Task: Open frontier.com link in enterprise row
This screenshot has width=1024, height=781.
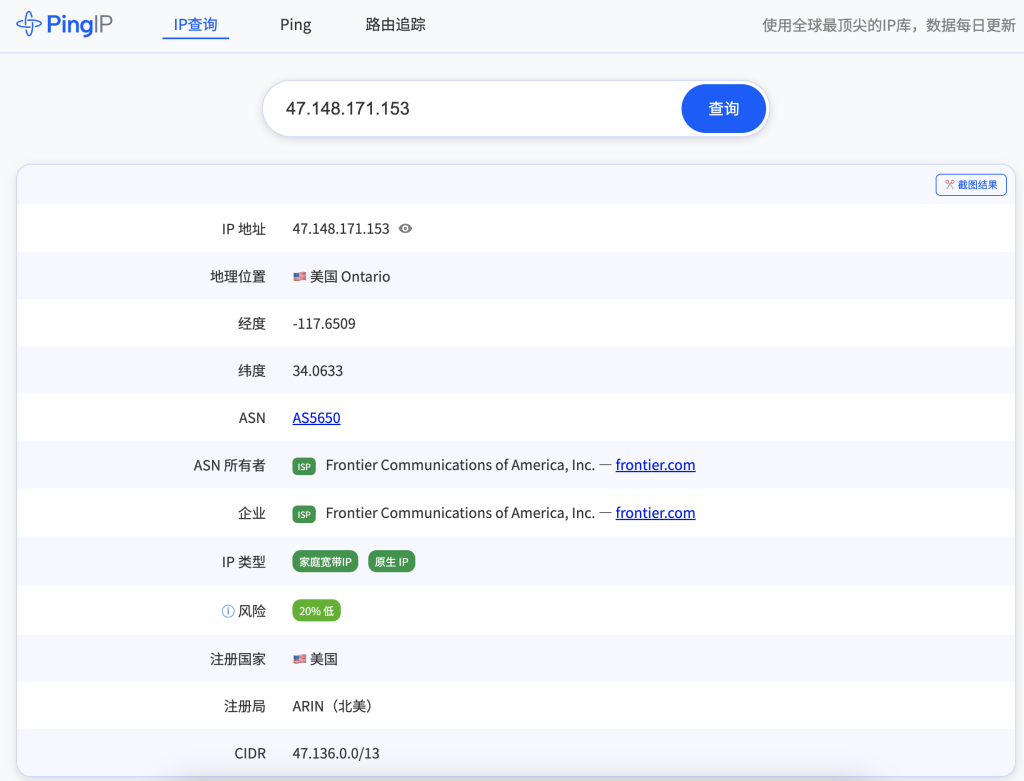Action: click(655, 513)
